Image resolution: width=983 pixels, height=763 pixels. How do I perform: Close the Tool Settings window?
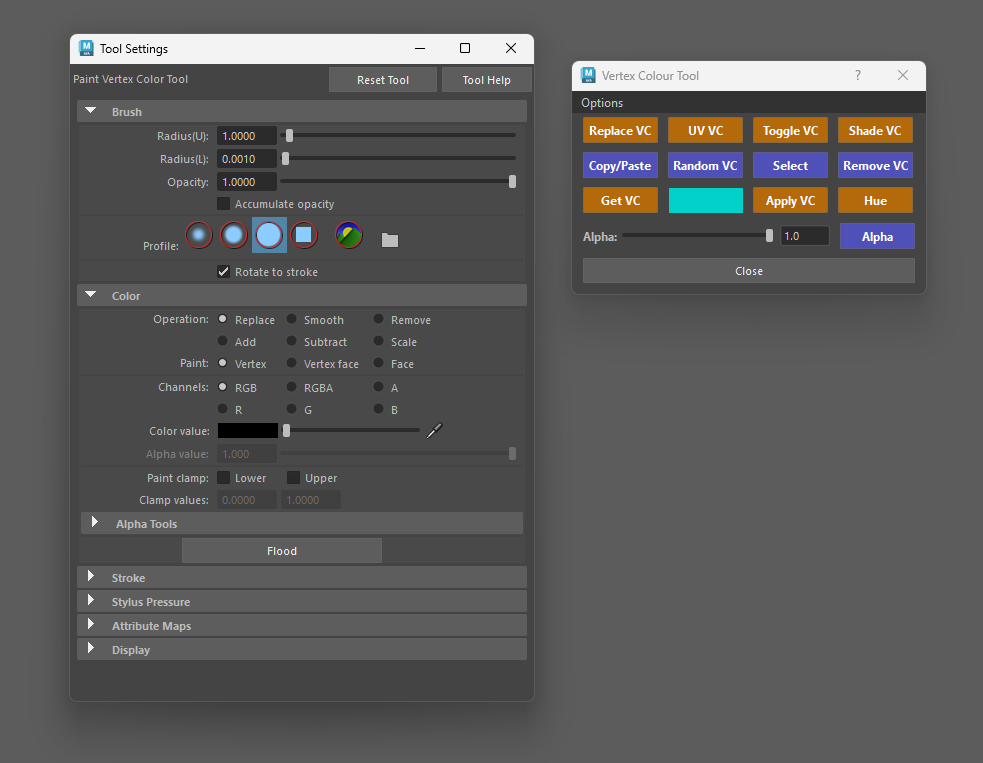(x=511, y=48)
